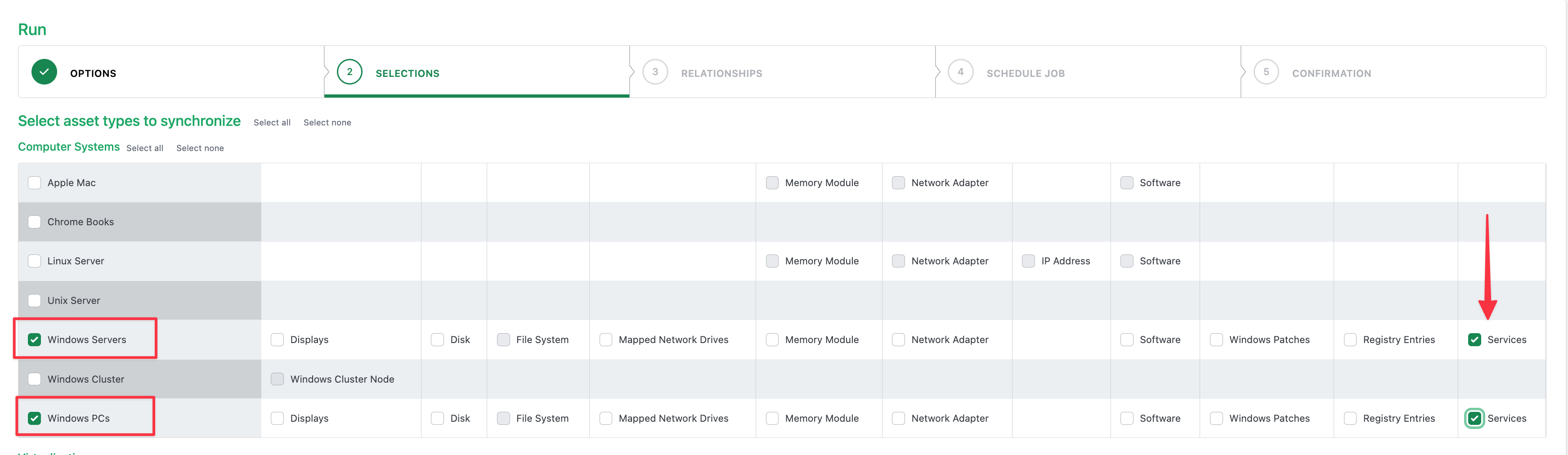The width and height of the screenshot is (1568, 455).
Task: Click Select all for asset types
Action: (272, 122)
